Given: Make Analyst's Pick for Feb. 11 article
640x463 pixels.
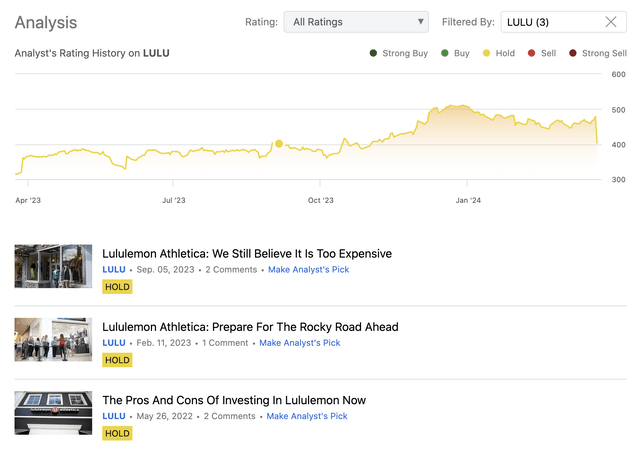Looking at the screenshot, I should pyautogui.click(x=300, y=343).
